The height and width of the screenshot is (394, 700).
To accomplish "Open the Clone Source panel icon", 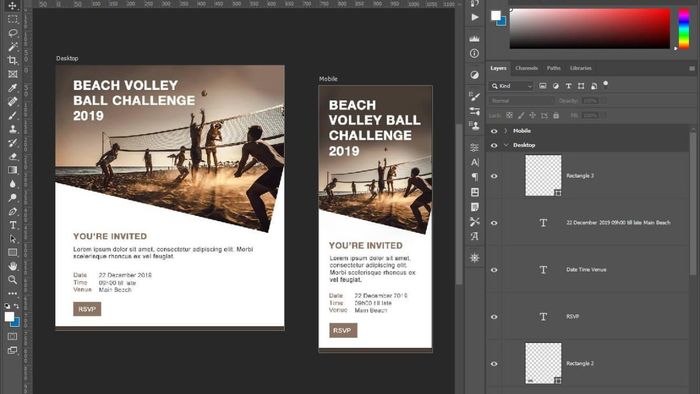I will click(475, 125).
